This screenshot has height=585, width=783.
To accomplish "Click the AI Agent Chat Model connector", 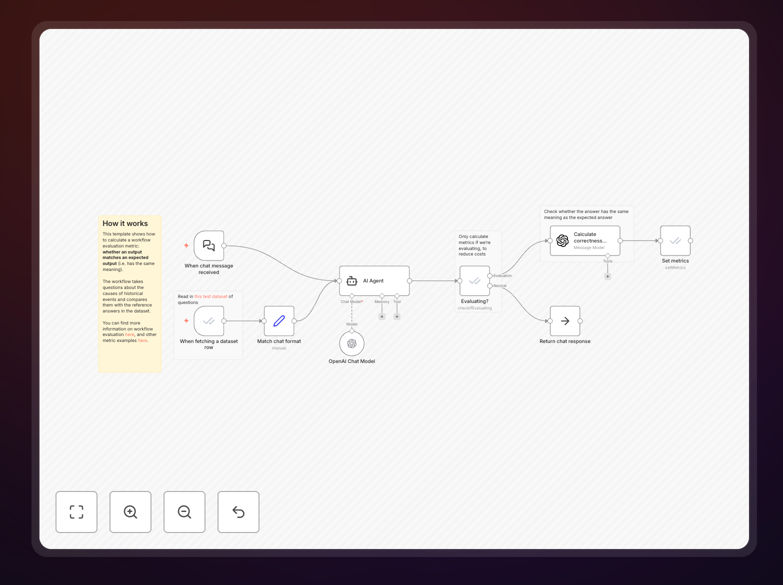I will 352,296.
